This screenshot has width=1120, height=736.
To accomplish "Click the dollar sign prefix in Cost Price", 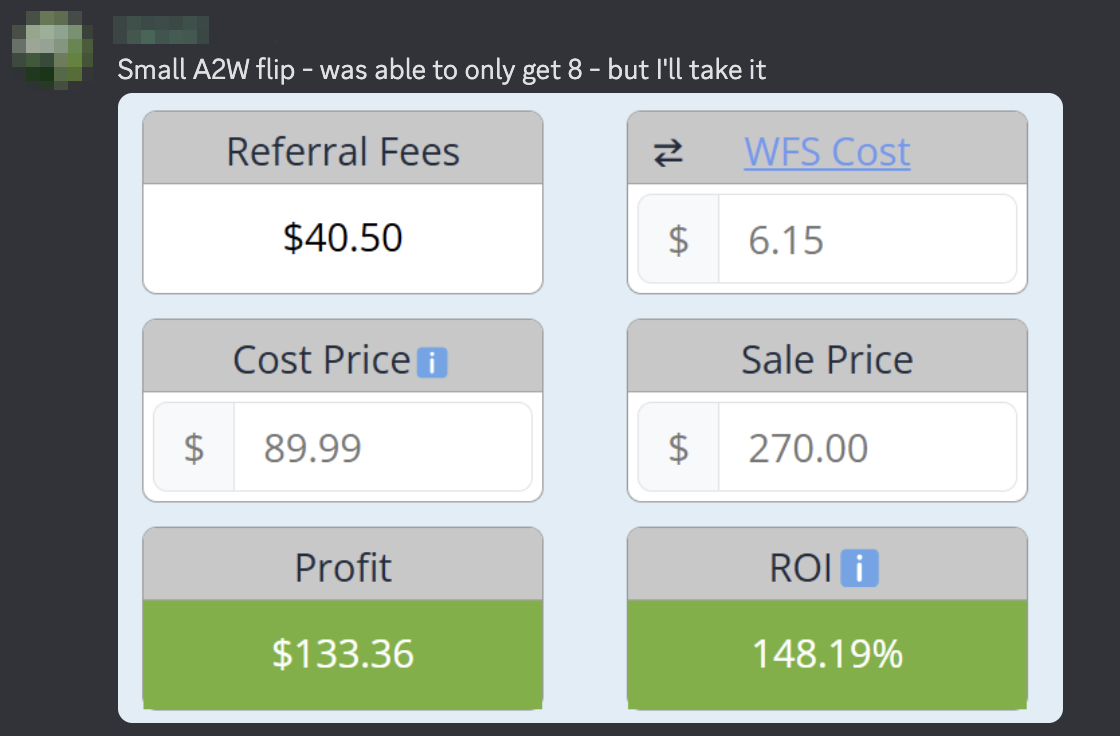I will (194, 448).
